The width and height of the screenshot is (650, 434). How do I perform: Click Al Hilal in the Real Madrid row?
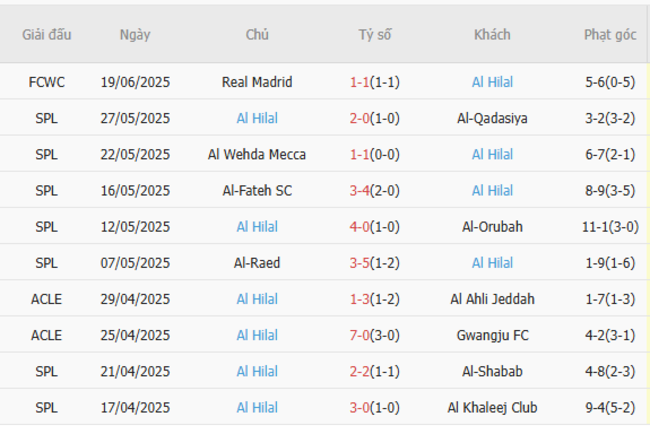tap(492, 82)
